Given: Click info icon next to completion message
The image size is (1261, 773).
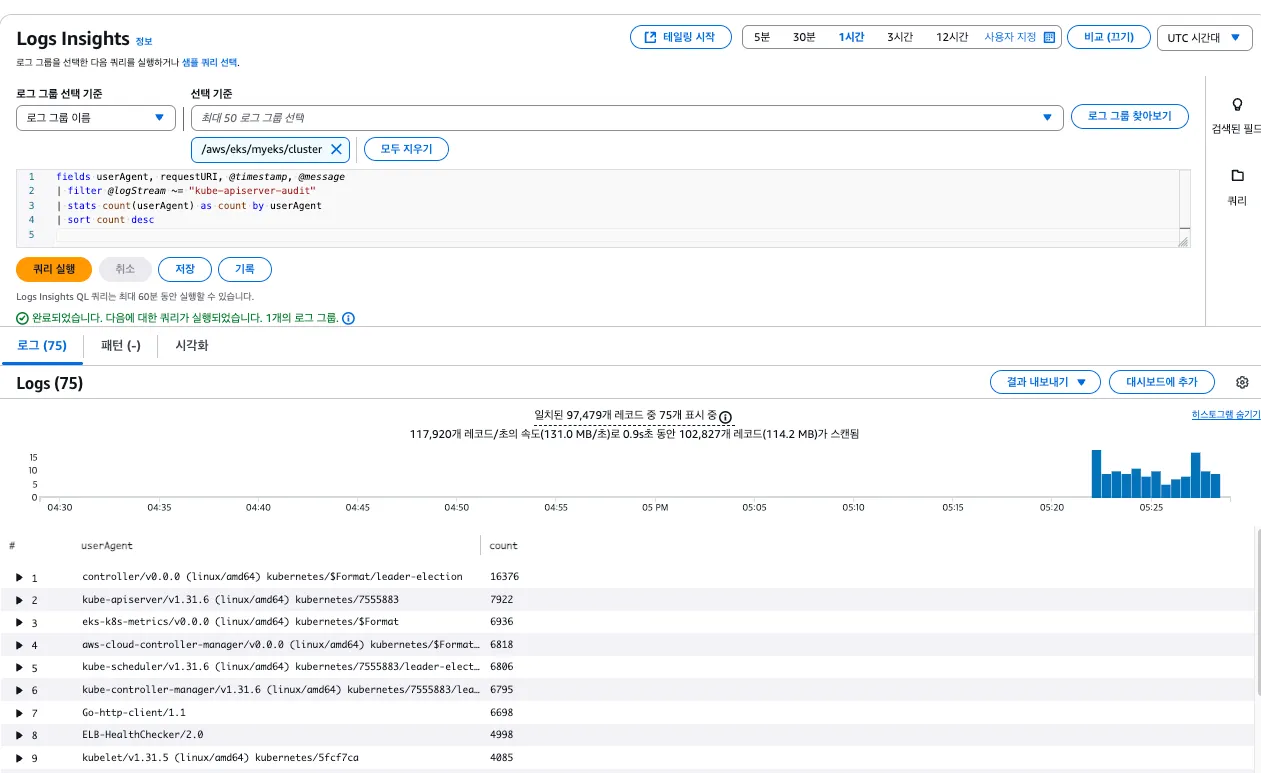Looking at the screenshot, I should tap(349, 318).
